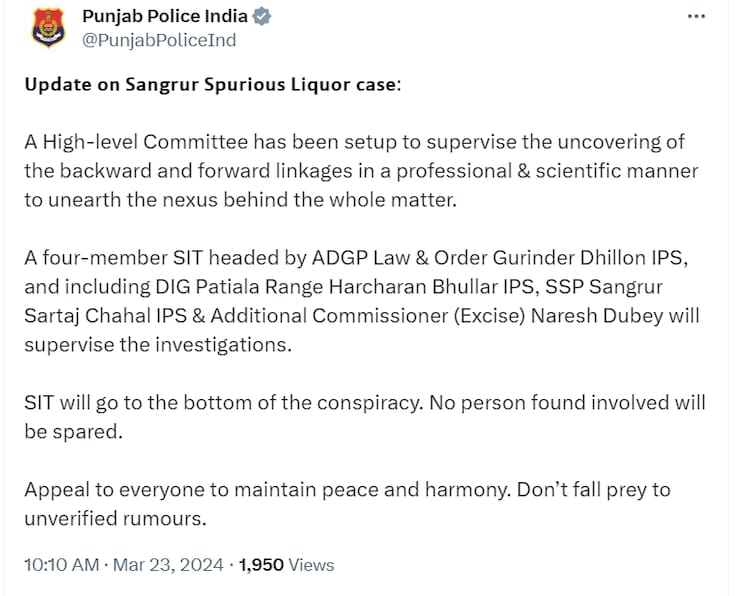Click the bold Sangrur Spurious Liquor heading
The height and width of the screenshot is (596, 750).
tap(211, 84)
